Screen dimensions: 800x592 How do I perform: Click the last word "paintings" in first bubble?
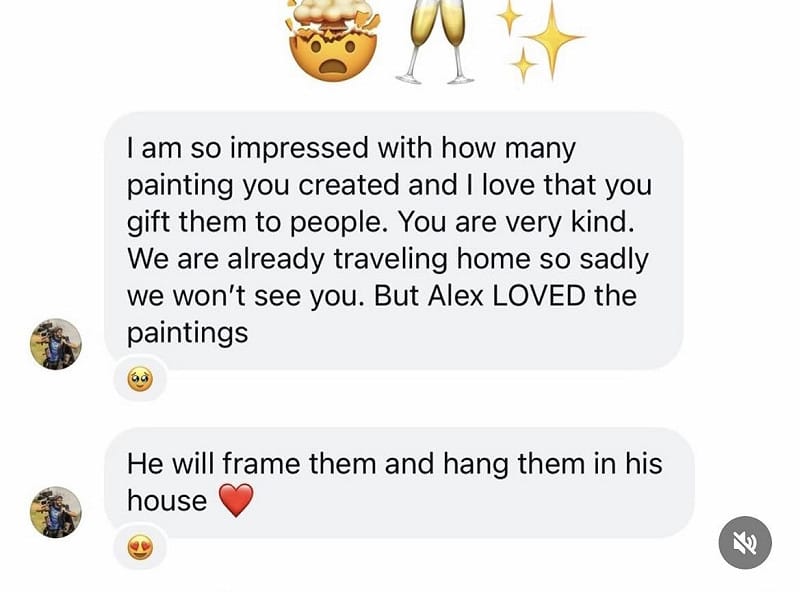tap(187, 332)
